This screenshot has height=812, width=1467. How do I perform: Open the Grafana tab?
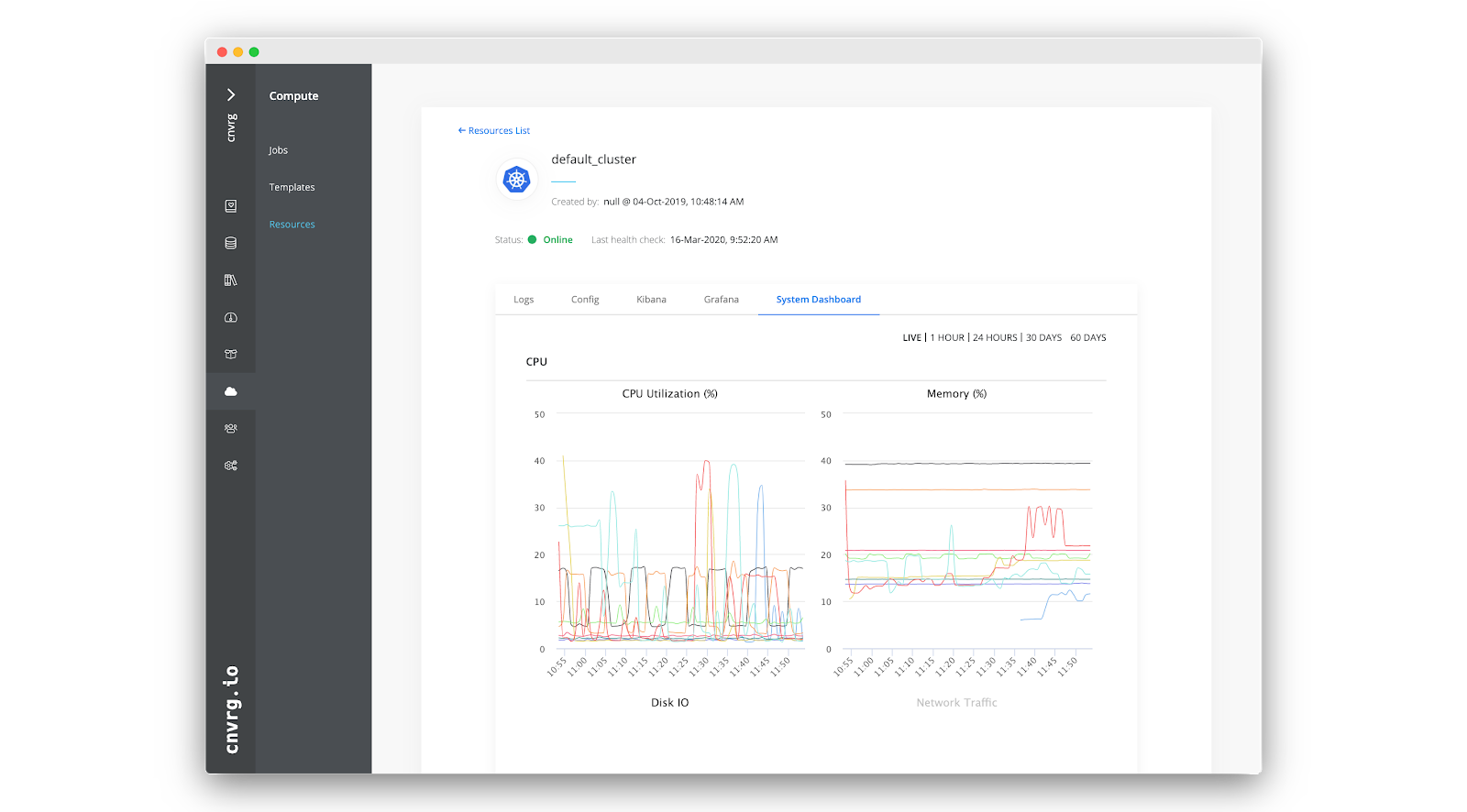[x=721, y=300]
